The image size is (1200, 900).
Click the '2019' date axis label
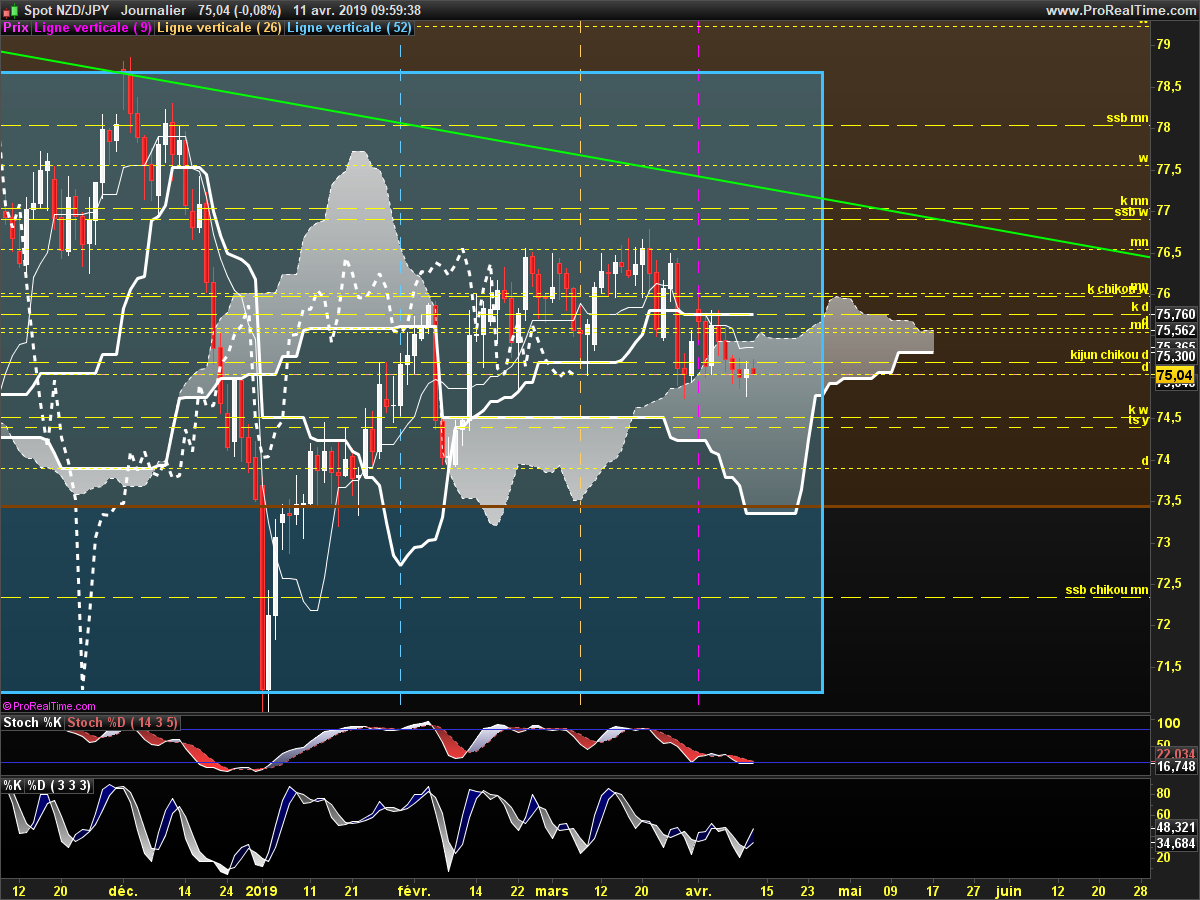(262, 890)
